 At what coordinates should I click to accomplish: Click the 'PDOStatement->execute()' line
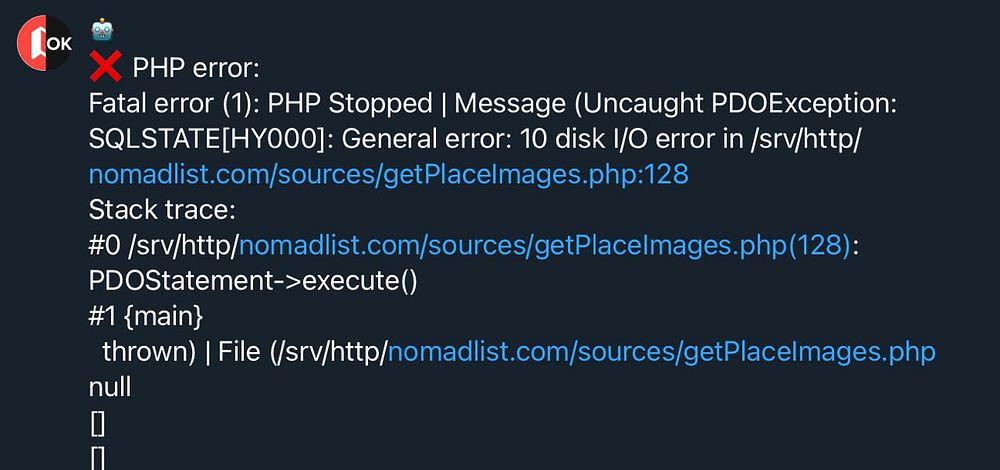[252, 281]
